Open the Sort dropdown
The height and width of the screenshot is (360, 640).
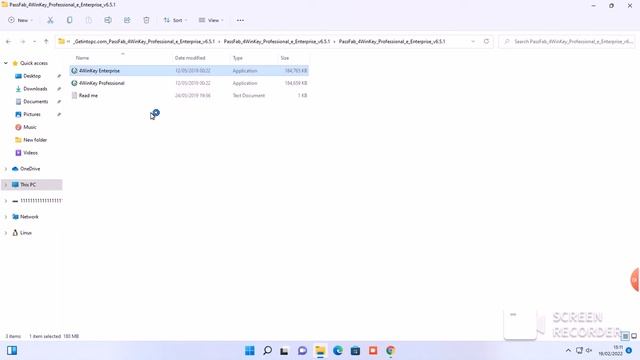pyautogui.click(x=176, y=20)
